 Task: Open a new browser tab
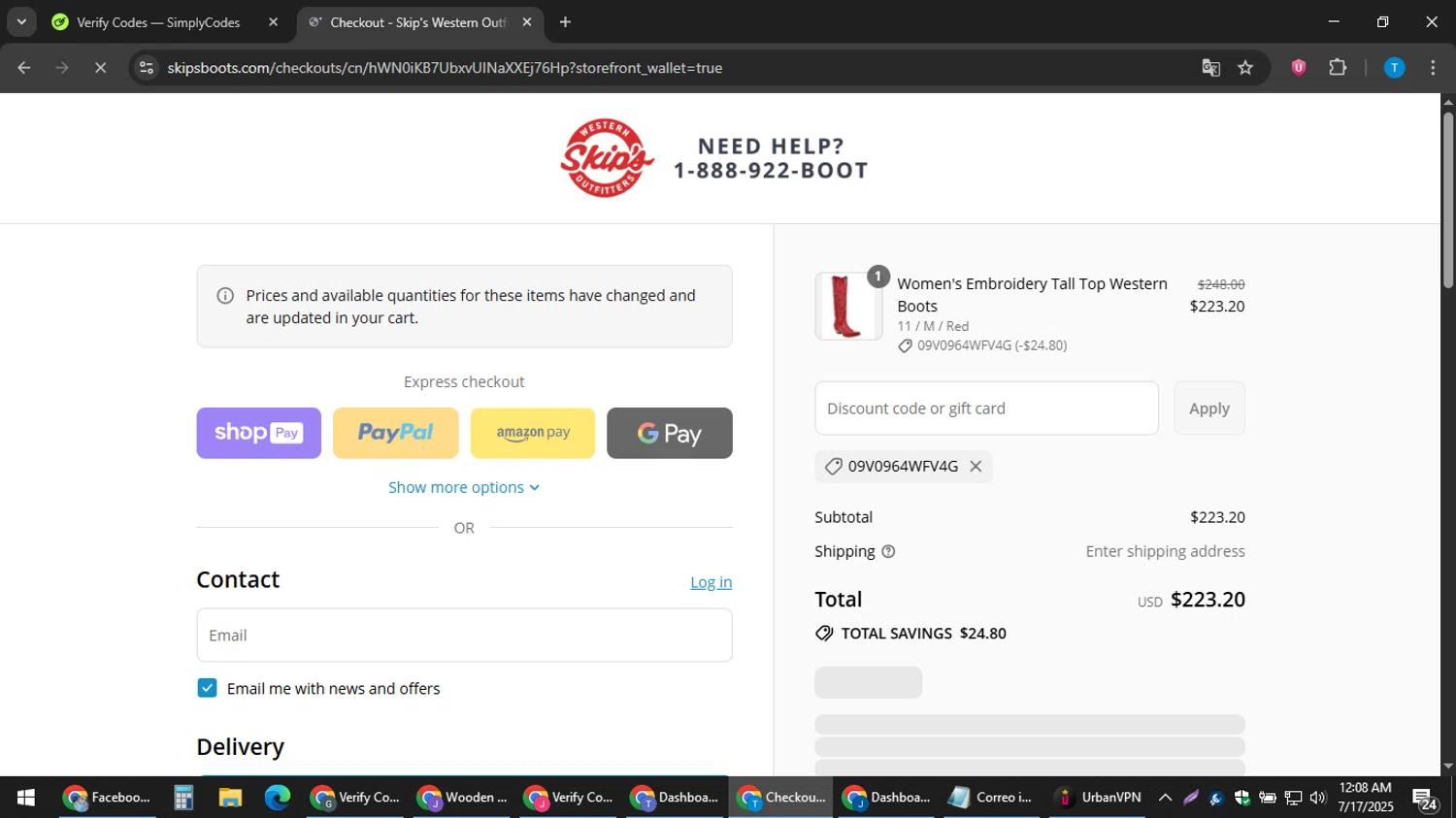pos(565,22)
